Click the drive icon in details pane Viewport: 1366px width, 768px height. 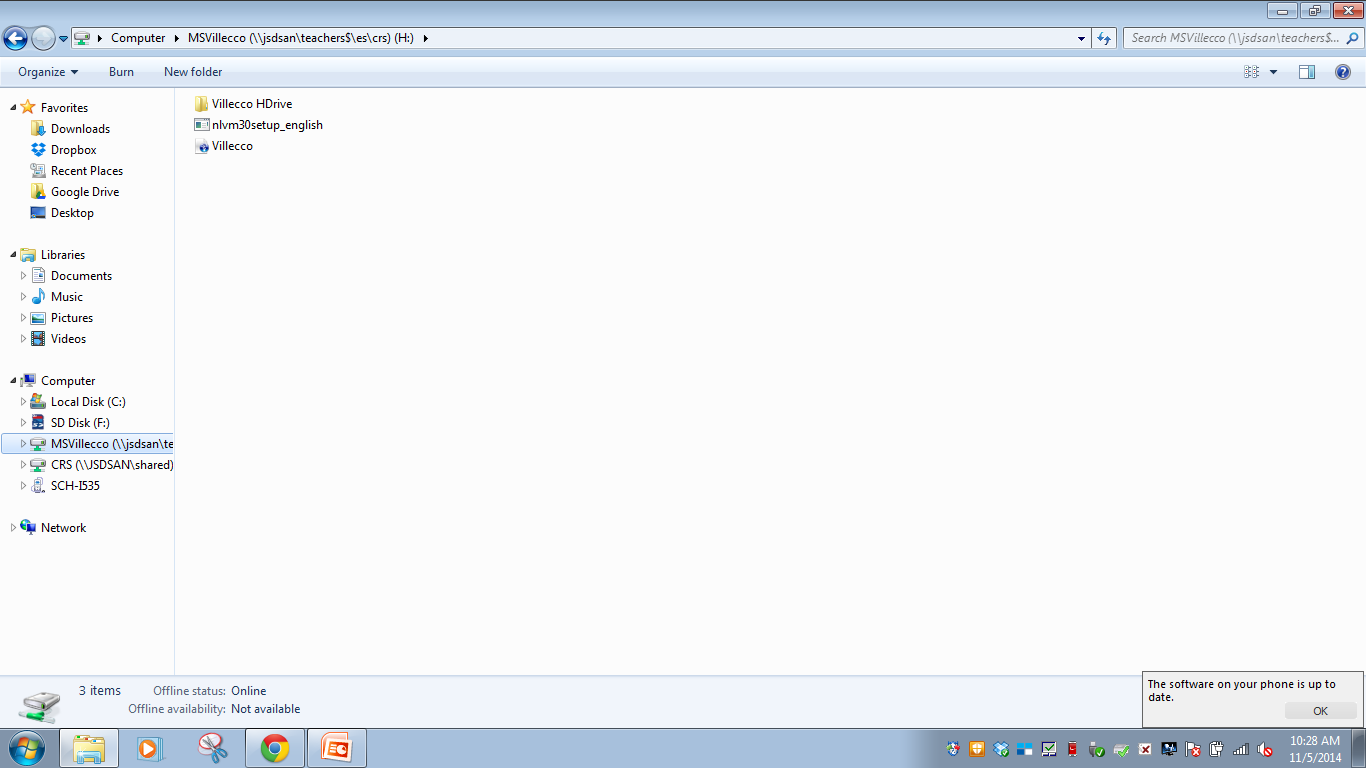point(40,706)
